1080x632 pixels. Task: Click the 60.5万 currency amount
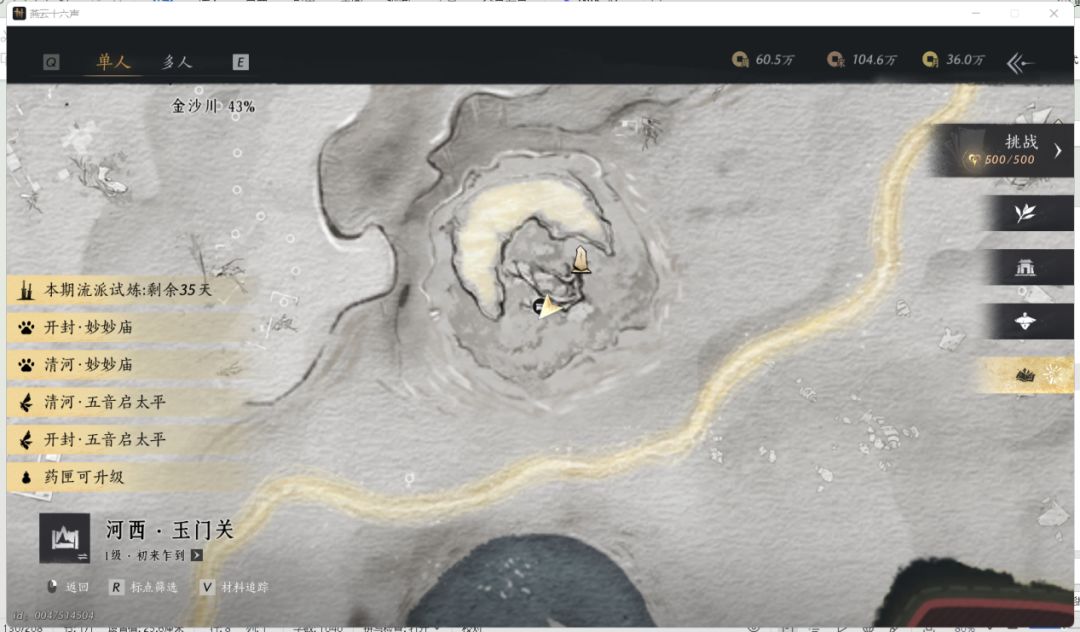click(x=774, y=60)
